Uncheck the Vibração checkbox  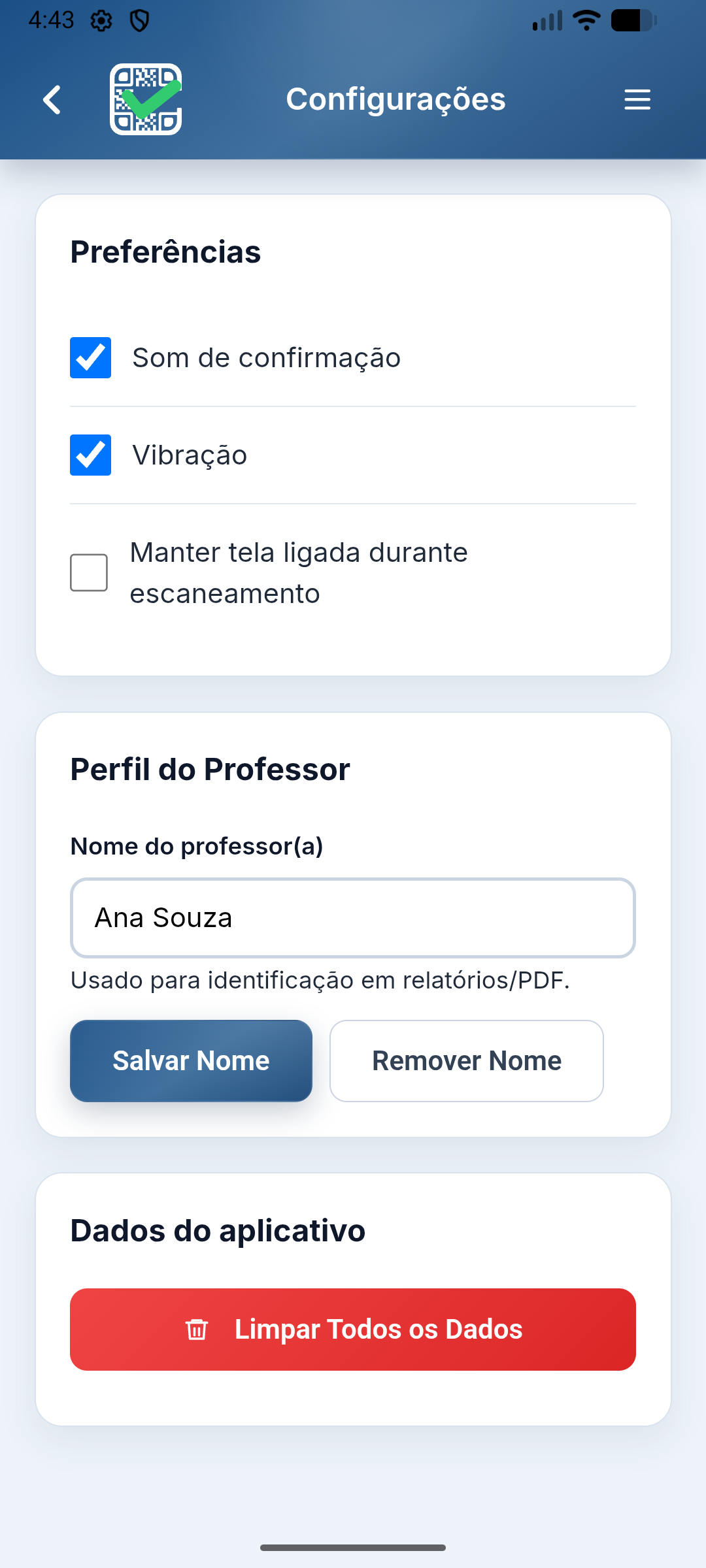click(91, 455)
